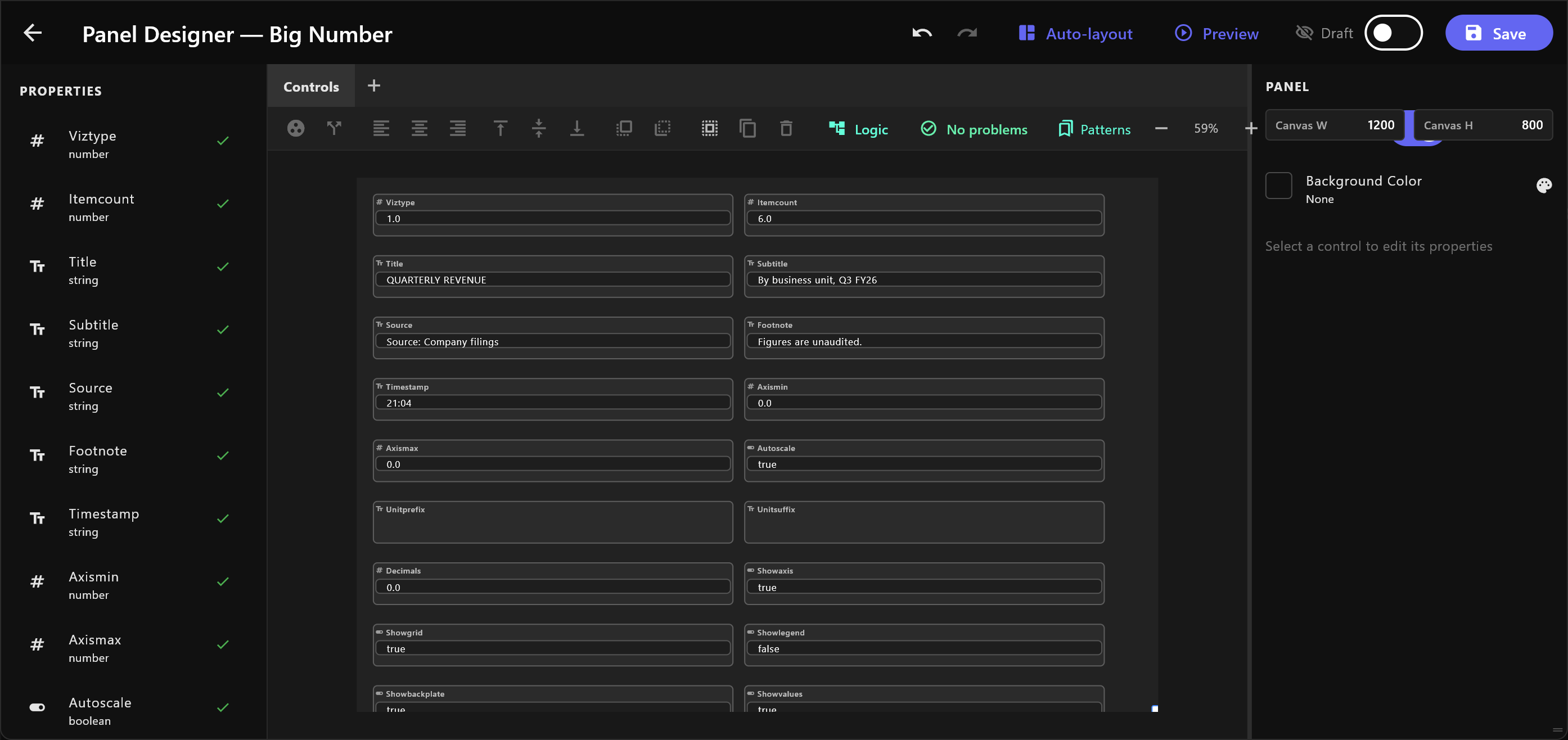Edit the Canvas H field
This screenshot has height=740, width=1568.
1484,125
